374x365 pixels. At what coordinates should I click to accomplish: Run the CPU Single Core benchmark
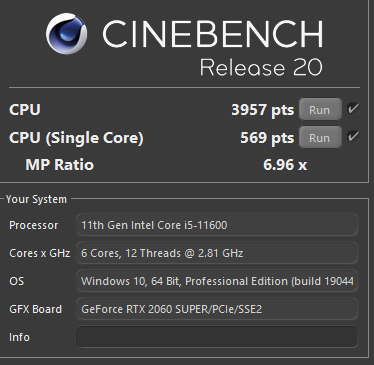320,137
